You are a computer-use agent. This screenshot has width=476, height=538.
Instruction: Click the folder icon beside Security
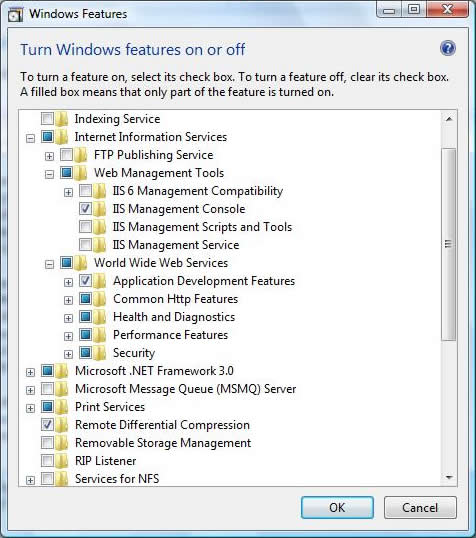click(100, 353)
